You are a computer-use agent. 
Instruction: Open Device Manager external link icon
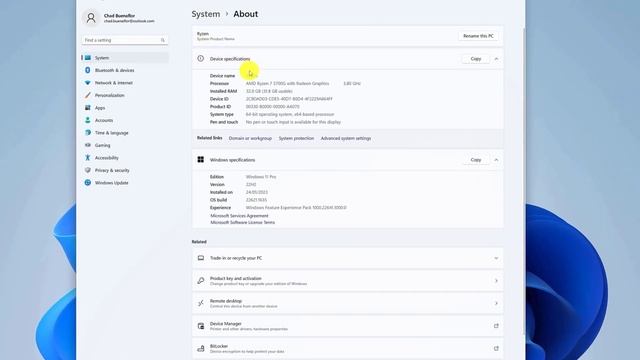(x=496, y=326)
